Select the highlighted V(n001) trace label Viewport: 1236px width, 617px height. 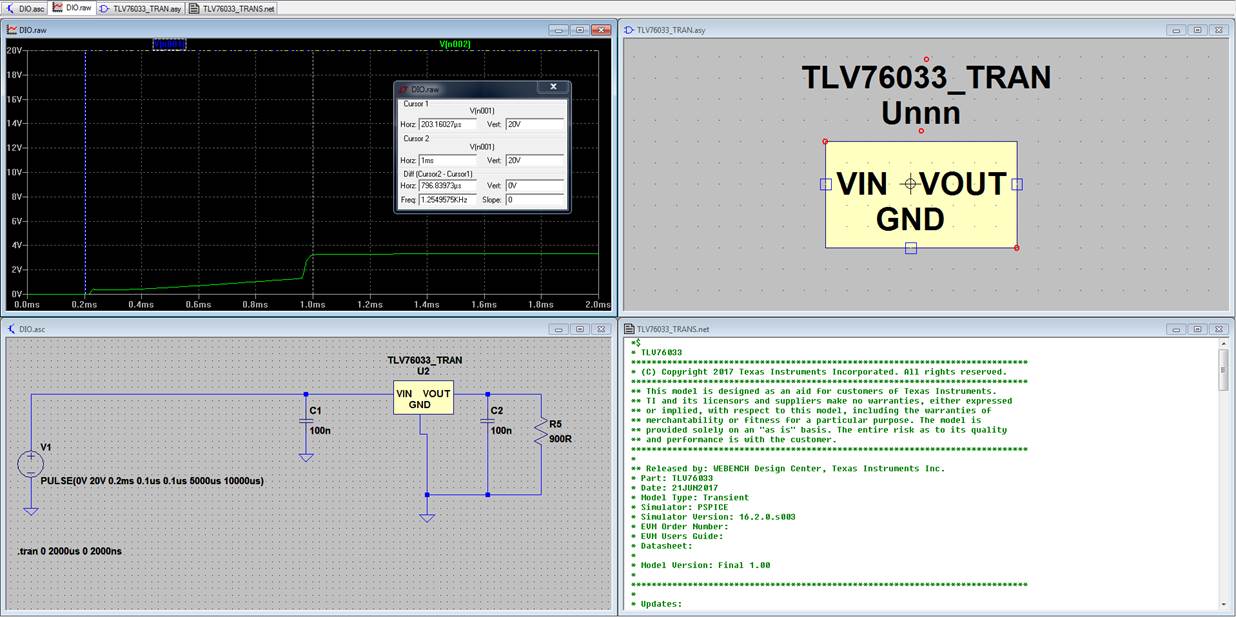coord(169,44)
